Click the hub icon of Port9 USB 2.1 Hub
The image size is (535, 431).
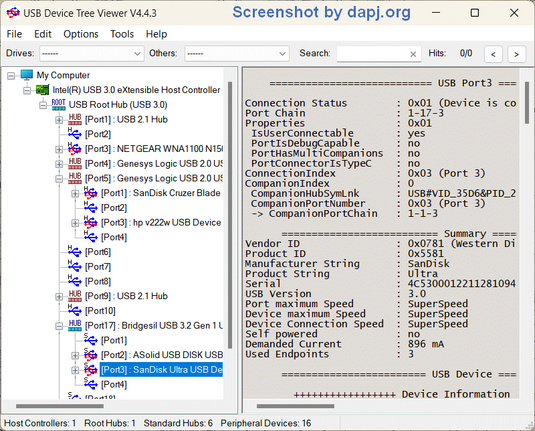(x=75, y=296)
